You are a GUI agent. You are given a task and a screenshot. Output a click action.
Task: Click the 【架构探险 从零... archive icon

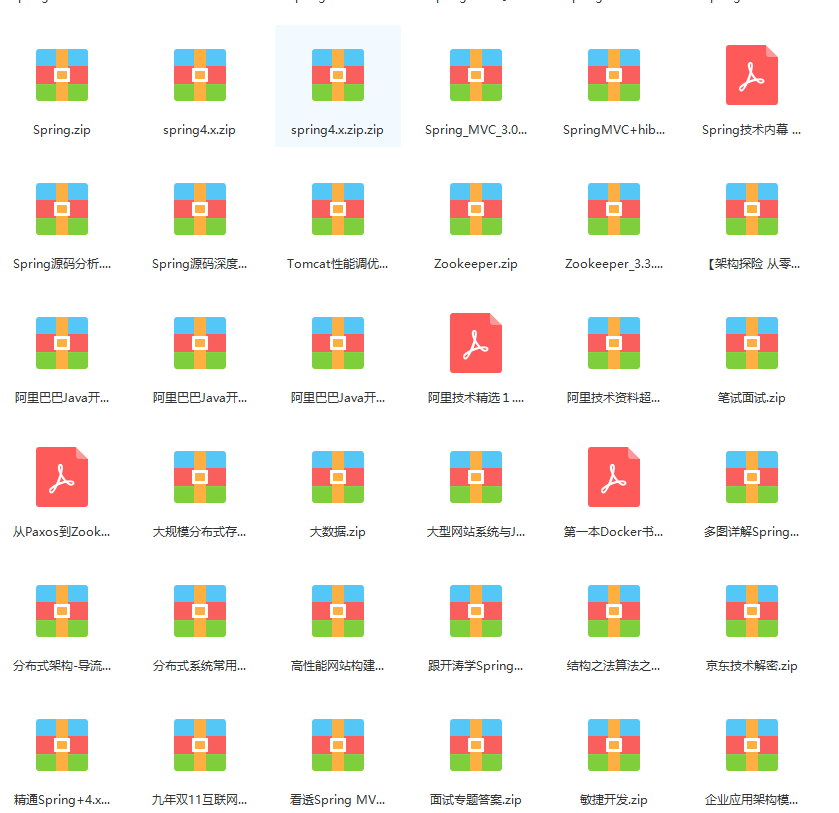752,209
